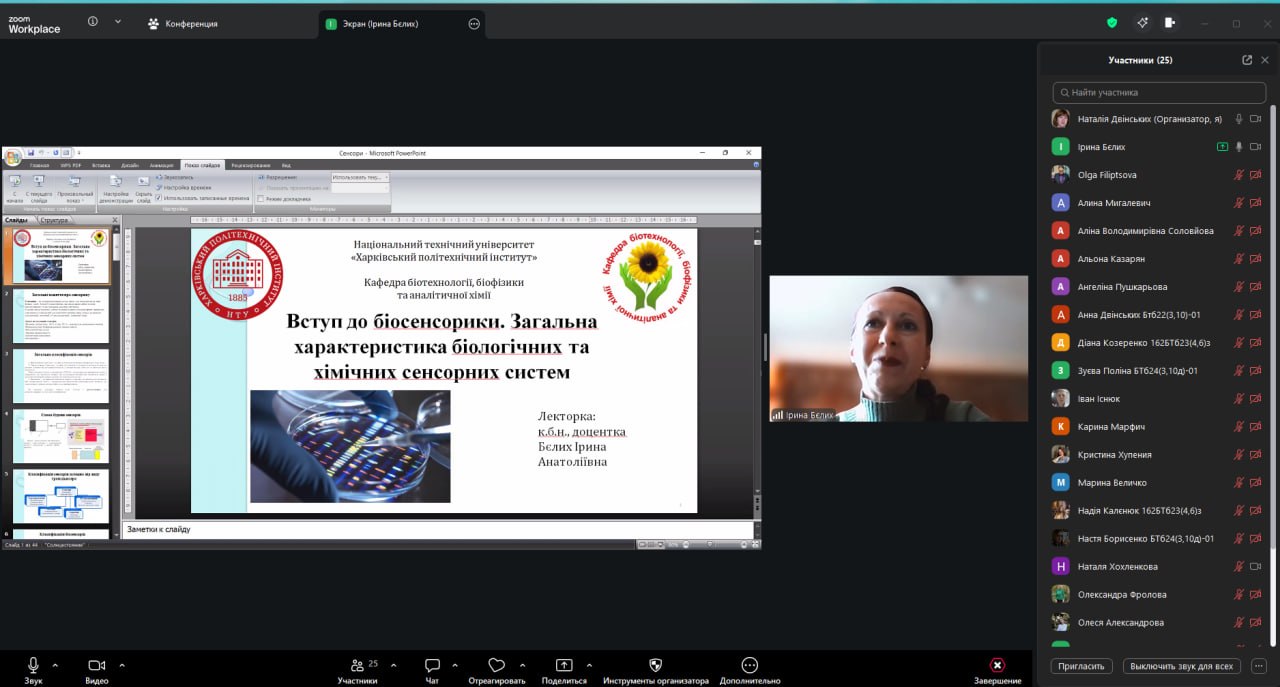This screenshot has width=1280, height=687.
Task: Click green sharing icon beside Ірина Бєлих
Action: (x=1222, y=147)
